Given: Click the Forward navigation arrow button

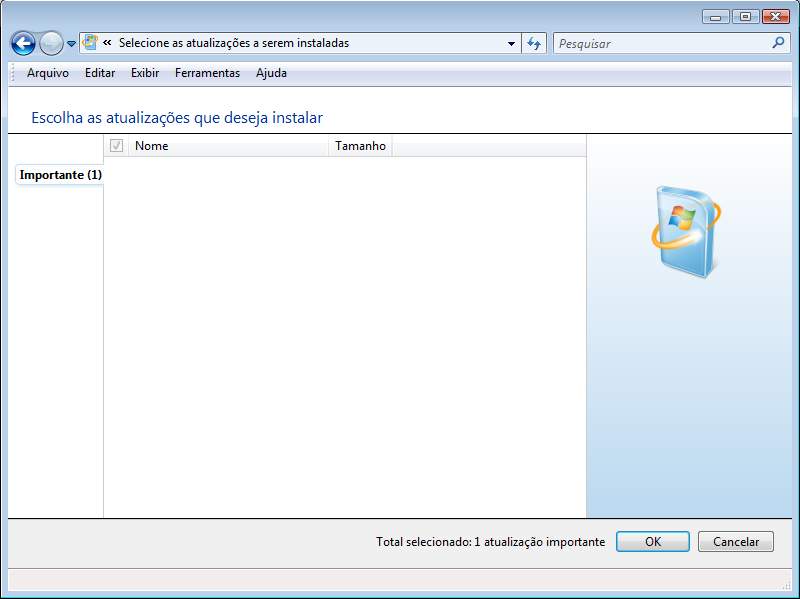Looking at the screenshot, I should click(x=50, y=43).
